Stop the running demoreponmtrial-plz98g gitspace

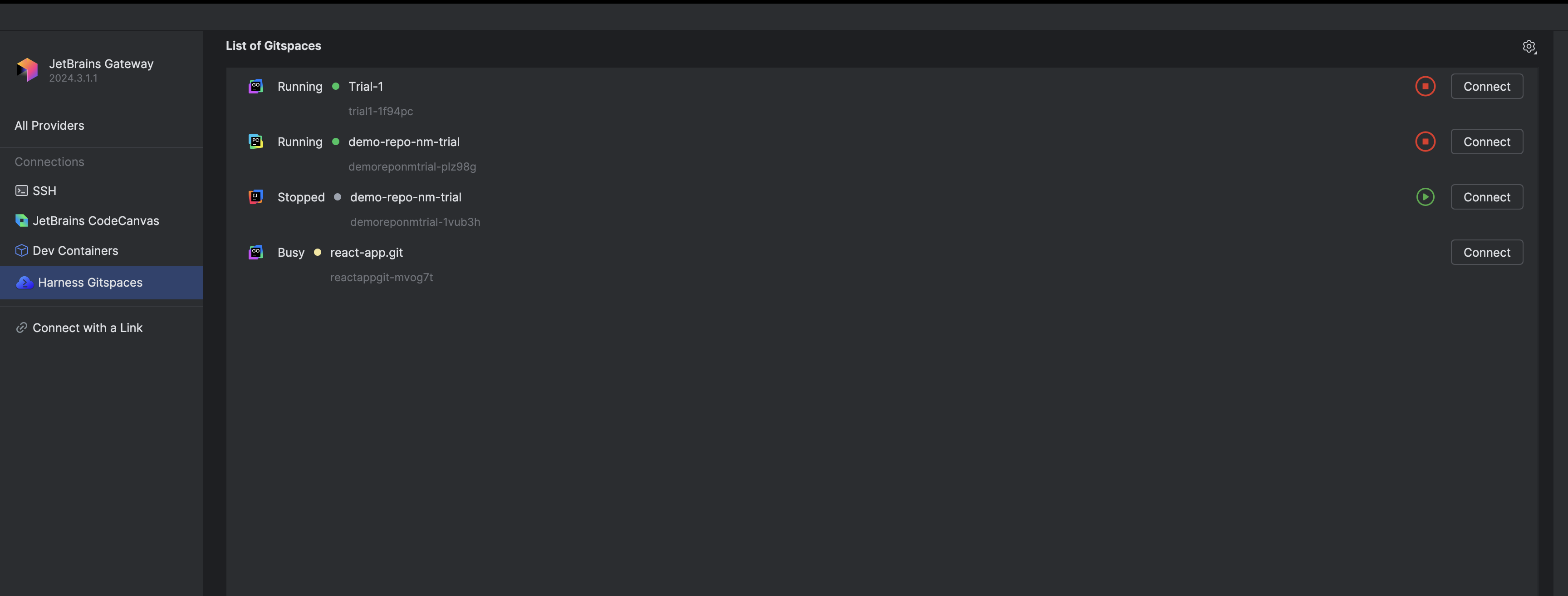coord(1425,142)
